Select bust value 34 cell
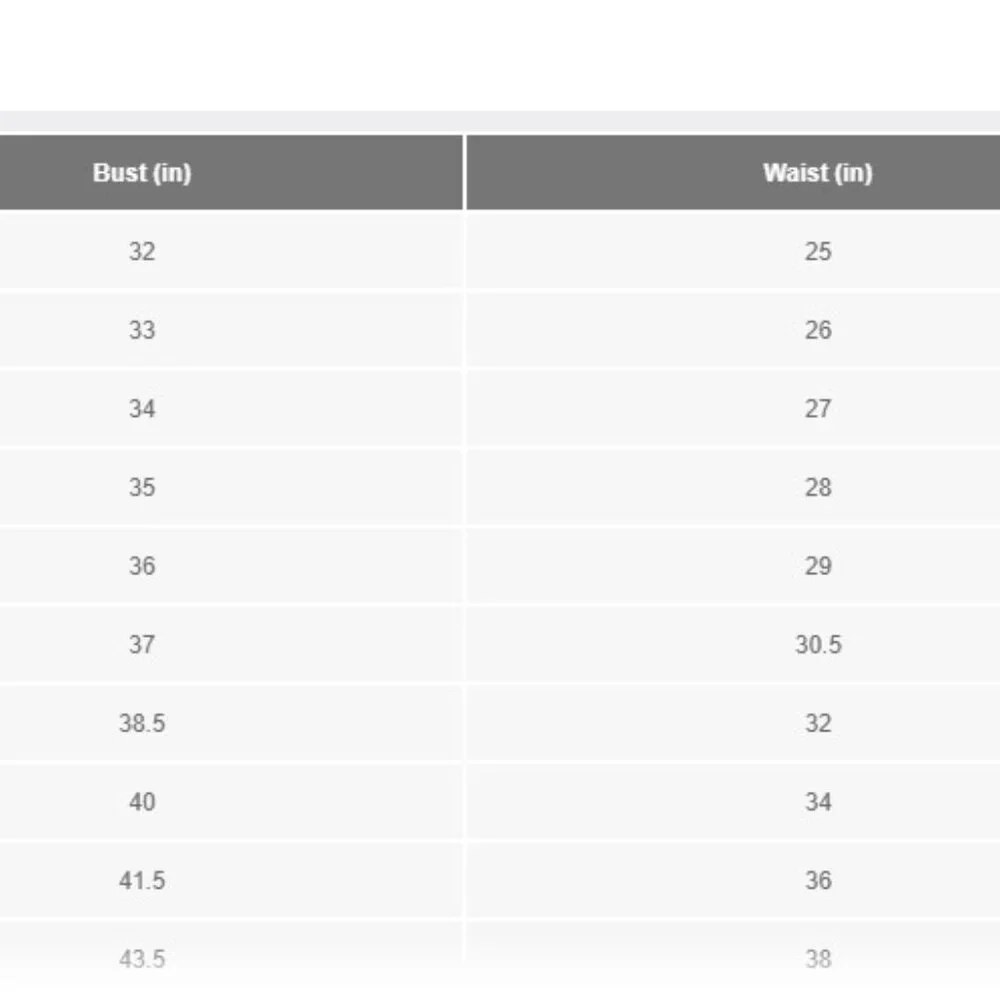Image resolution: width=1000 pixels, height=1000 pixels. coord(231,408)
